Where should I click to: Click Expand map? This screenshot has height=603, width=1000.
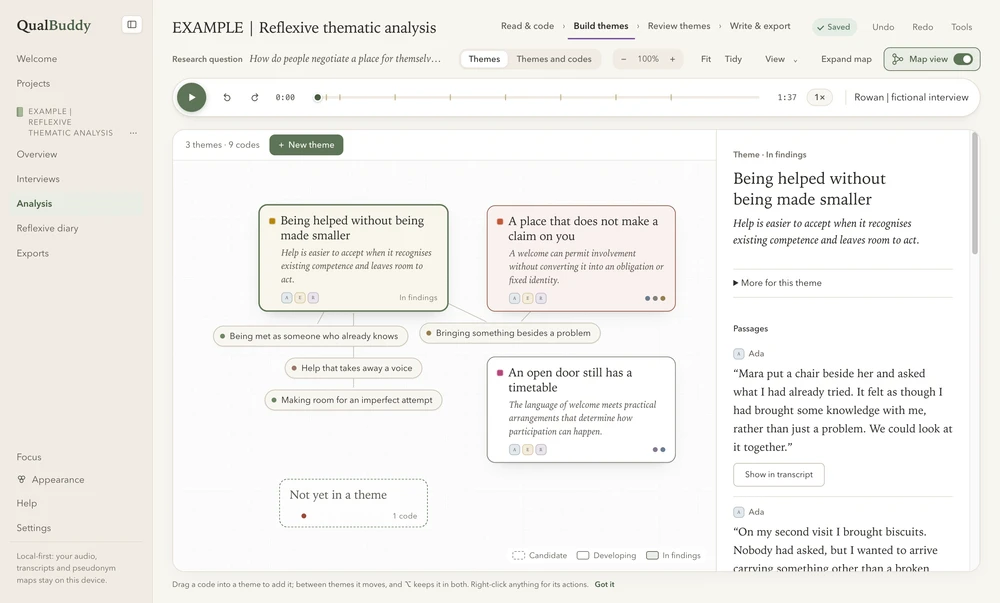click(846, 59)
